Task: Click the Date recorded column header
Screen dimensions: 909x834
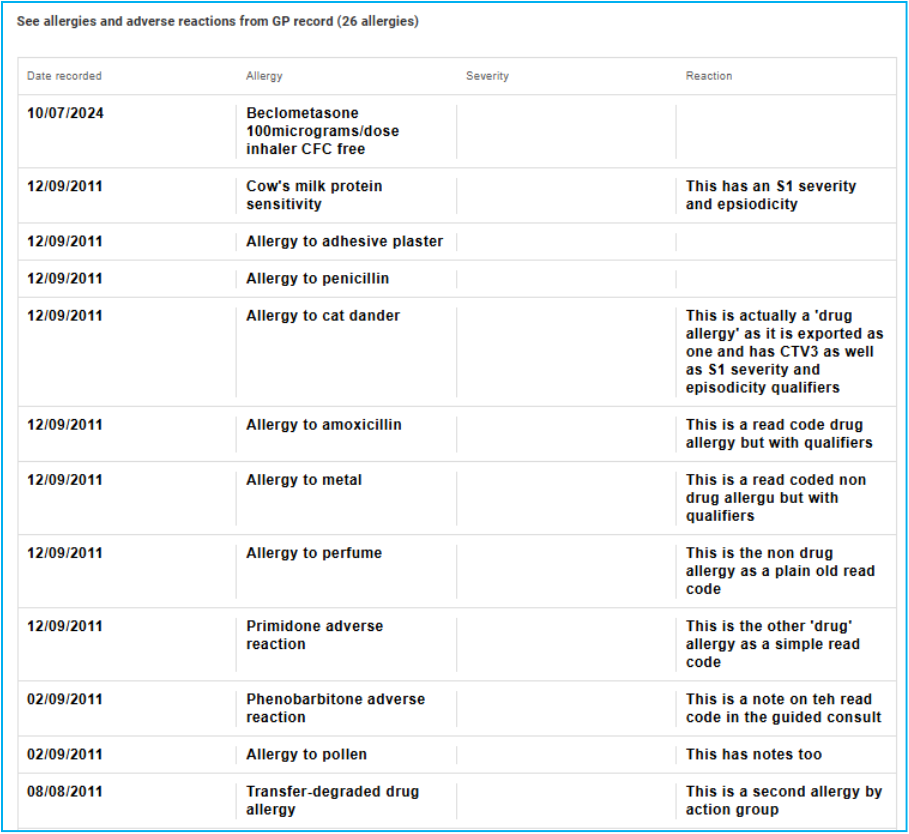Action: [x=64, y=76]
